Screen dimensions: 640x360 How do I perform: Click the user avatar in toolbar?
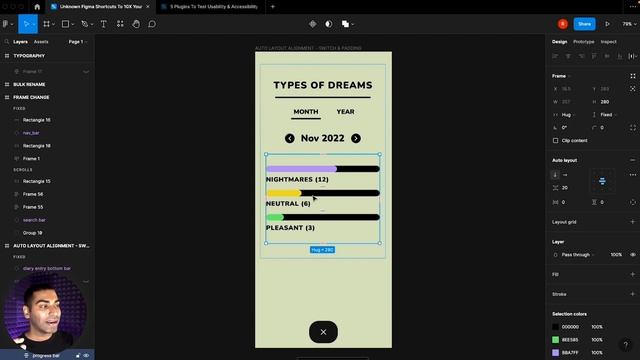tap(563, 24)
